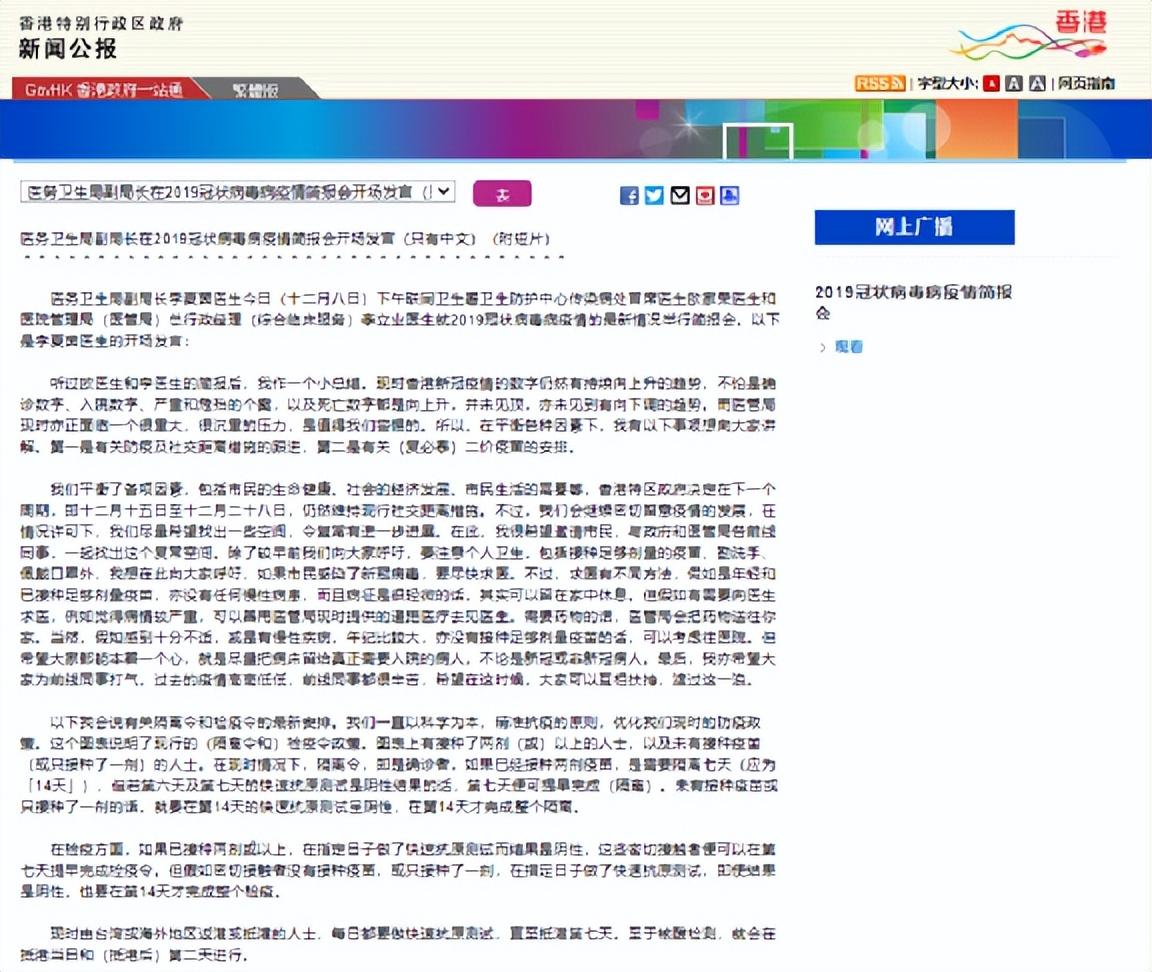
Task: Open the 网页指南 site map link
Action: (1087, 84)
